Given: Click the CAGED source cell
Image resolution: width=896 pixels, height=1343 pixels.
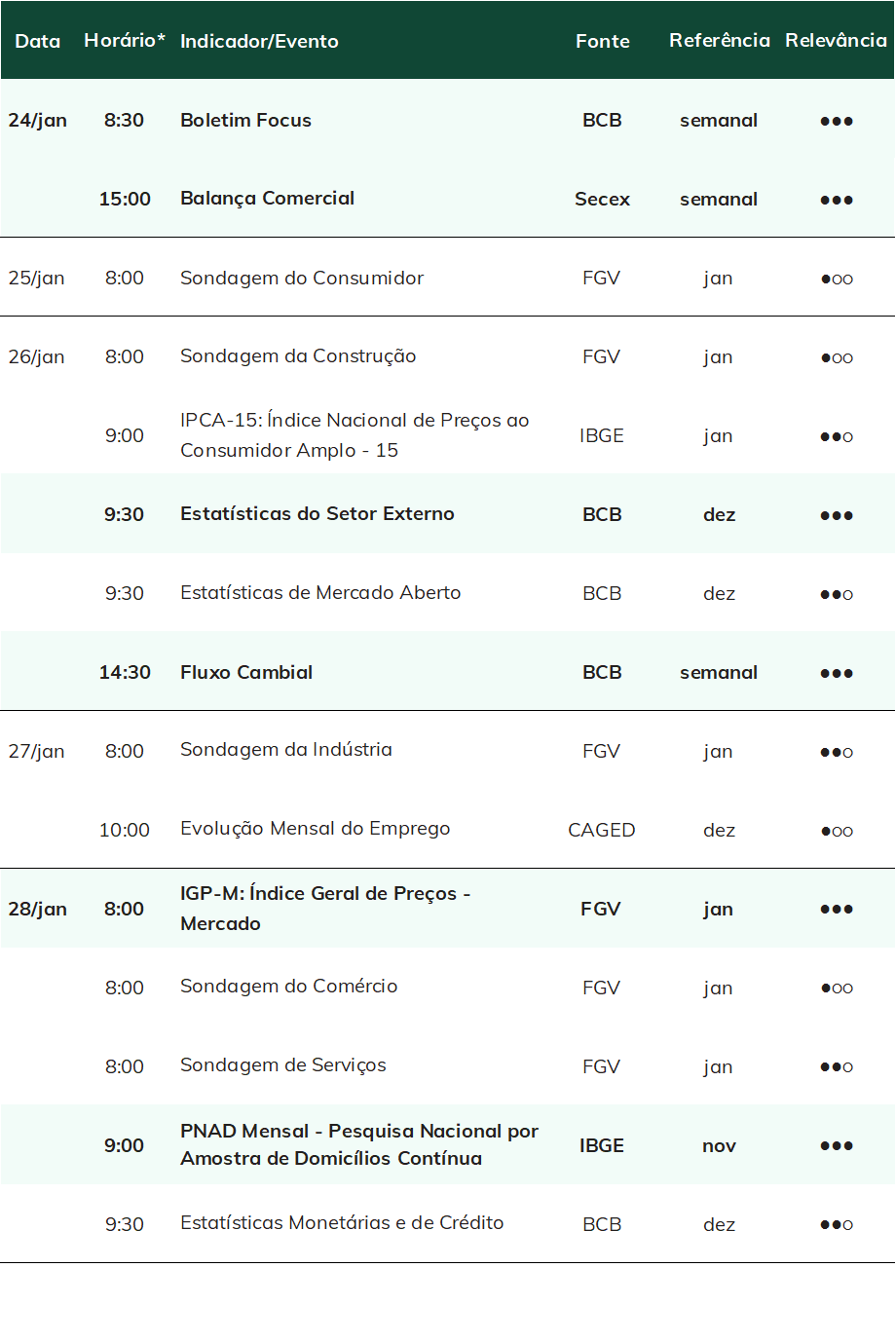Looking at the screenshot, I should tap(602, 830).
